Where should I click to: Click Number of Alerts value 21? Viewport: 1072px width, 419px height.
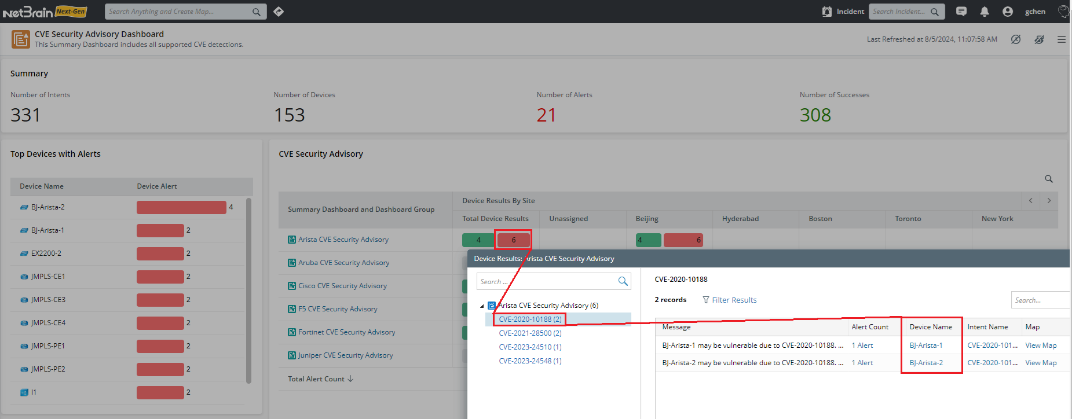(546, 115)
